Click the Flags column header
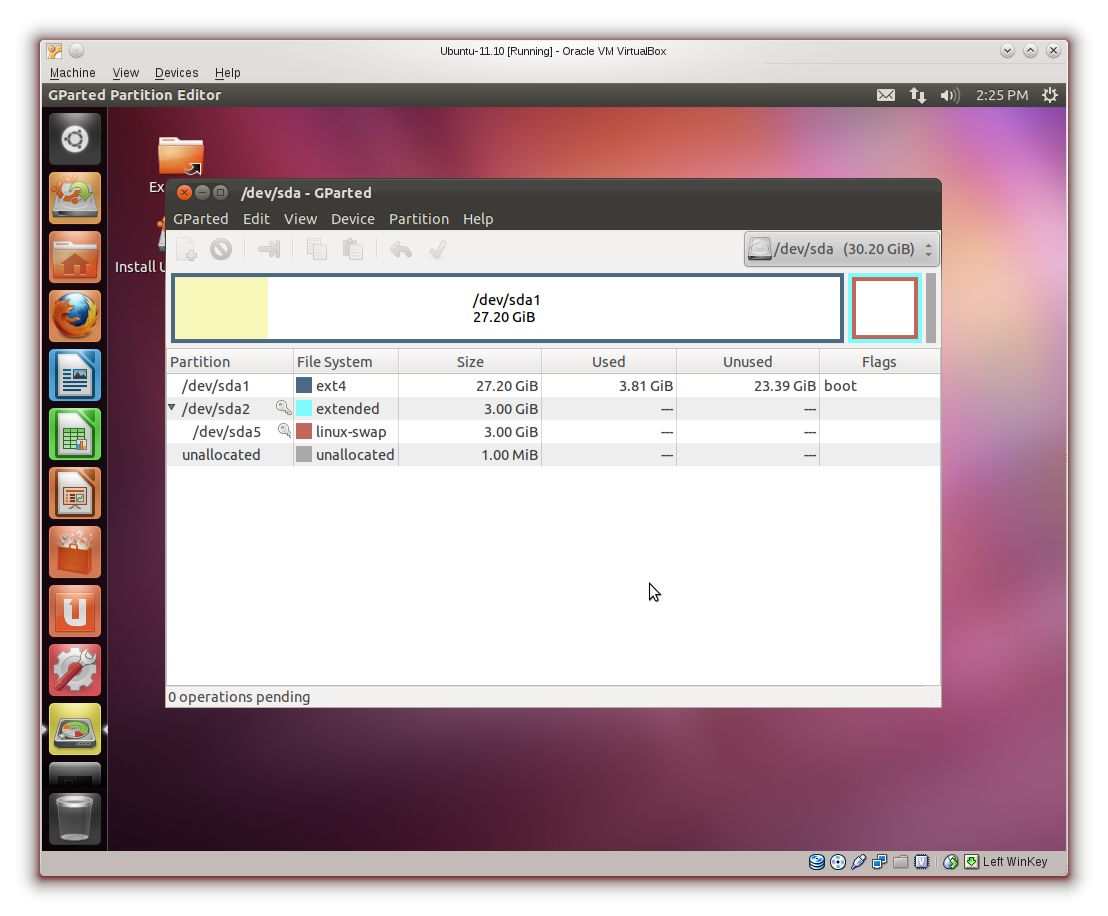This screenshot has width=1108, height=916. [879, 362]
